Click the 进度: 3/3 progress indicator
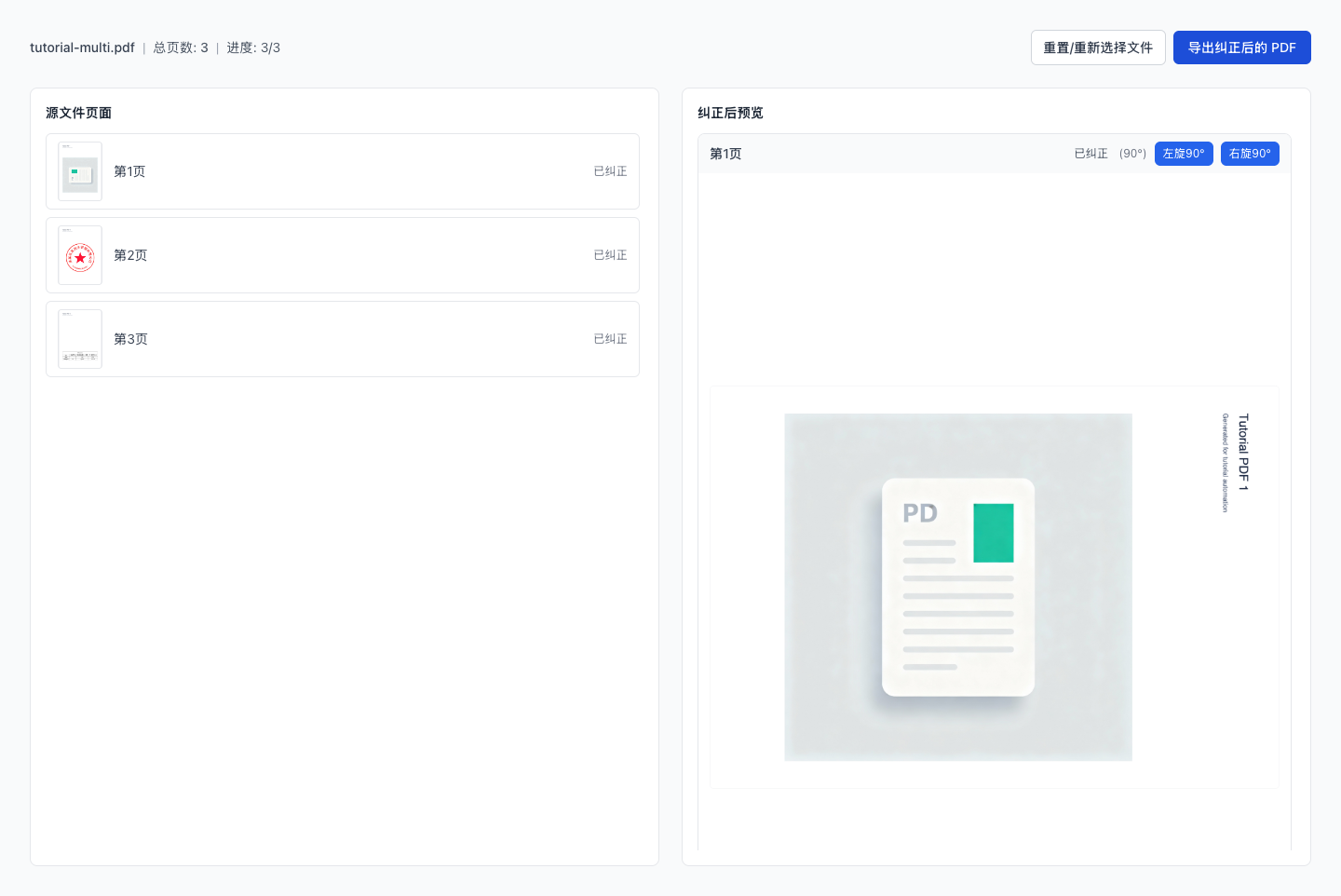Screen dimensions: 1341x896 pyautogui.click(x=253, y=48)
